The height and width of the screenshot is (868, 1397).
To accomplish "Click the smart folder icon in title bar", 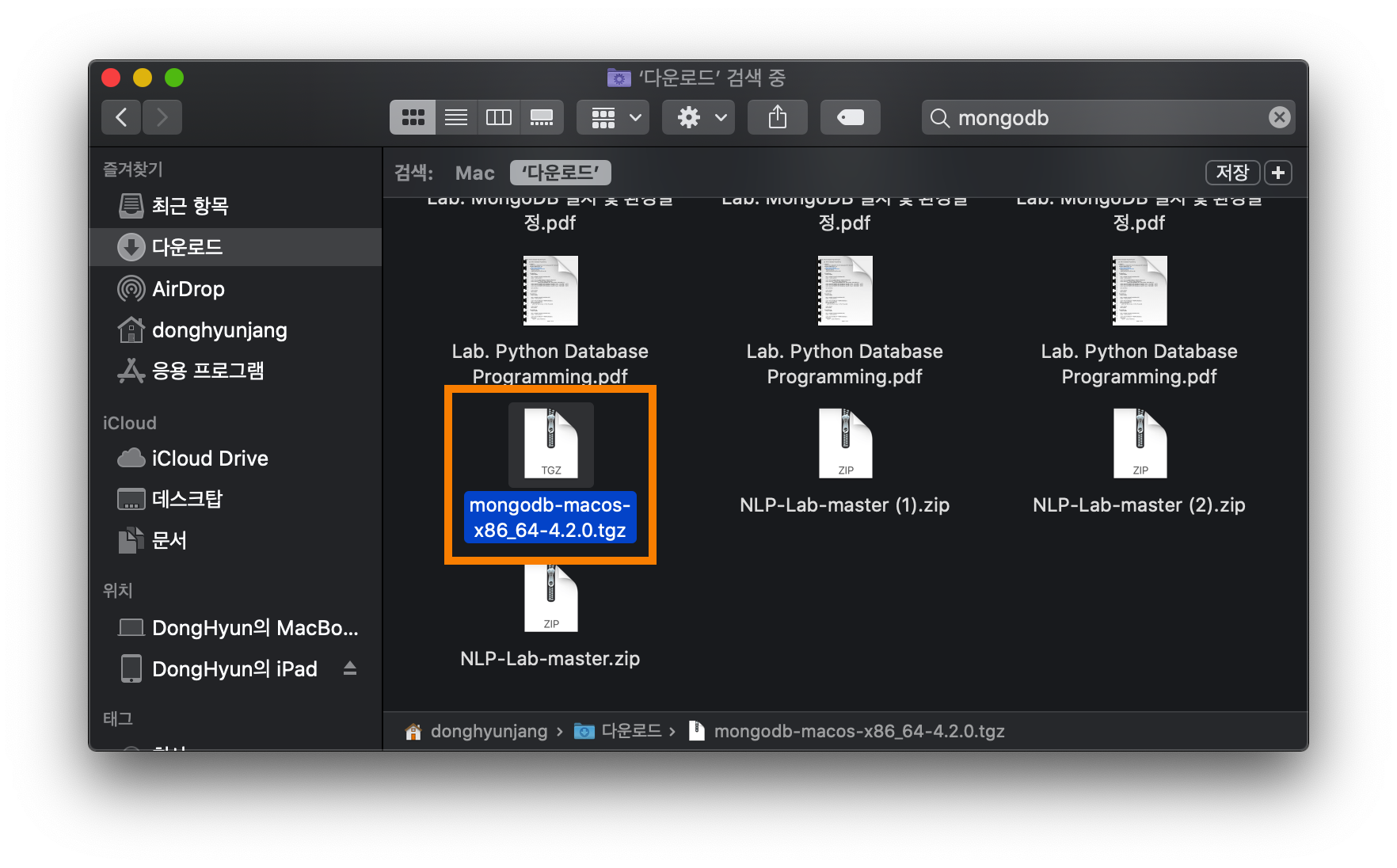I will point(619,78).
